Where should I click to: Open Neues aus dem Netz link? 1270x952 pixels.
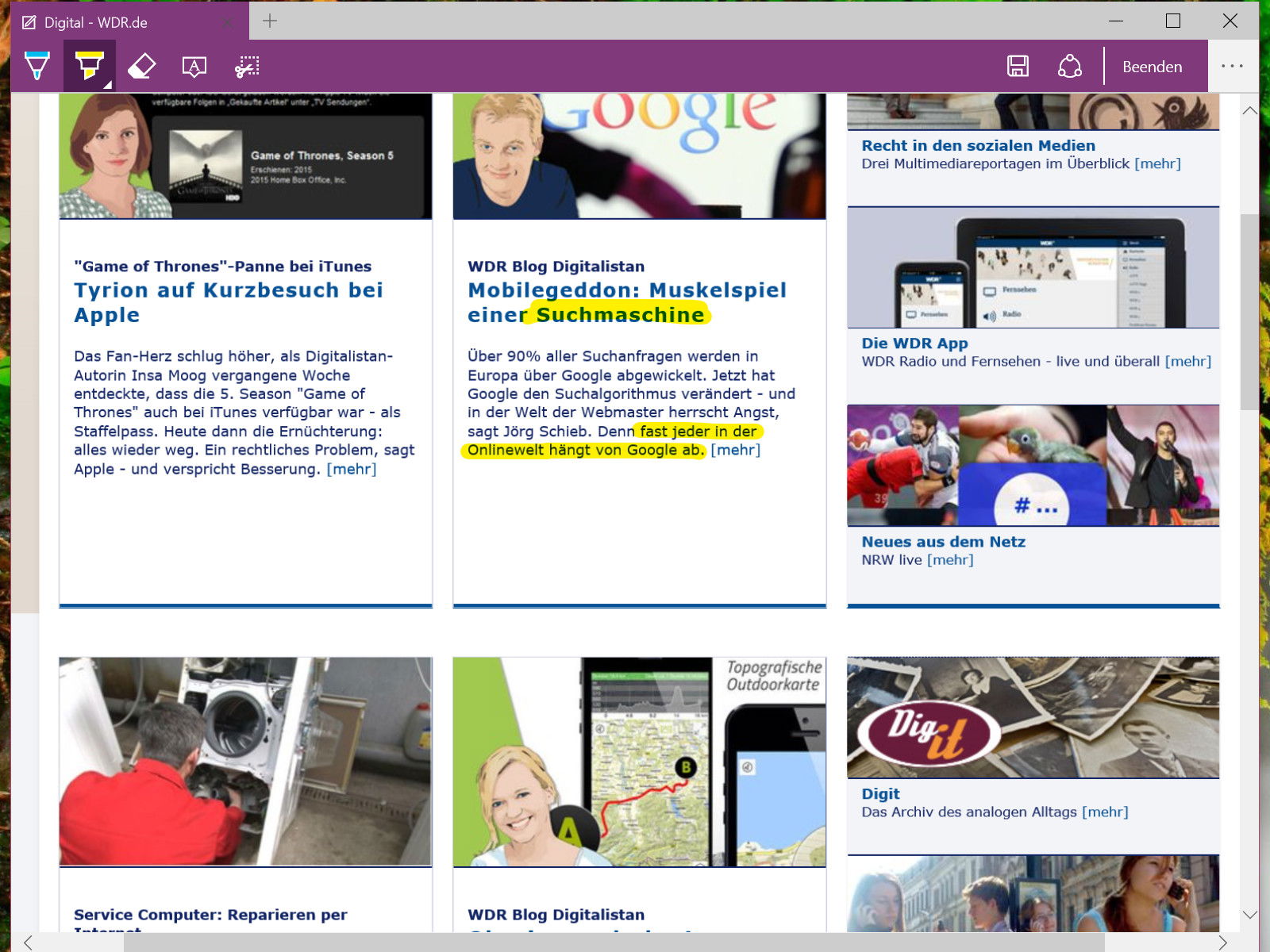[x=944, y=542]
